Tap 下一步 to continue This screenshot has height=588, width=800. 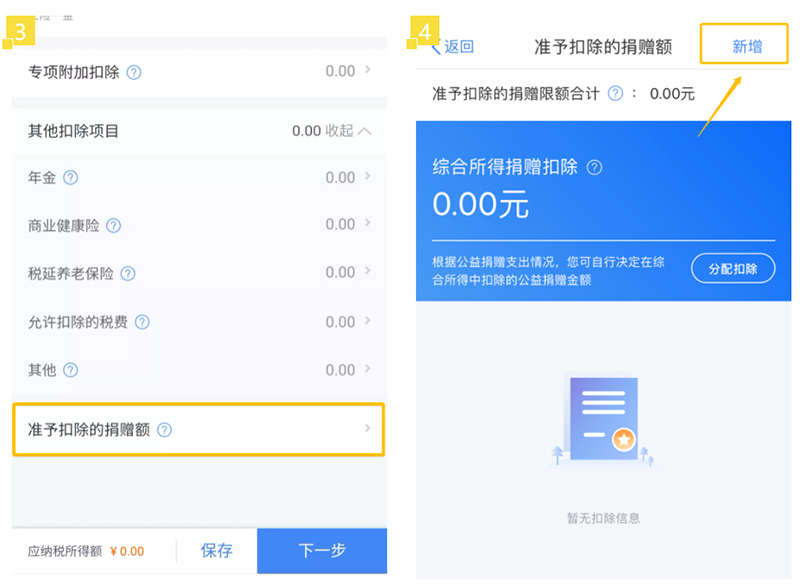pyautogui.click(x=321, y=550)
